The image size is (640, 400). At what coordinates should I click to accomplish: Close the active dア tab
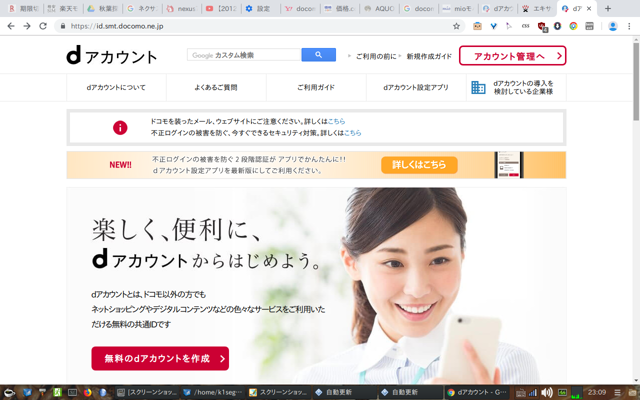tap(589, 8)
